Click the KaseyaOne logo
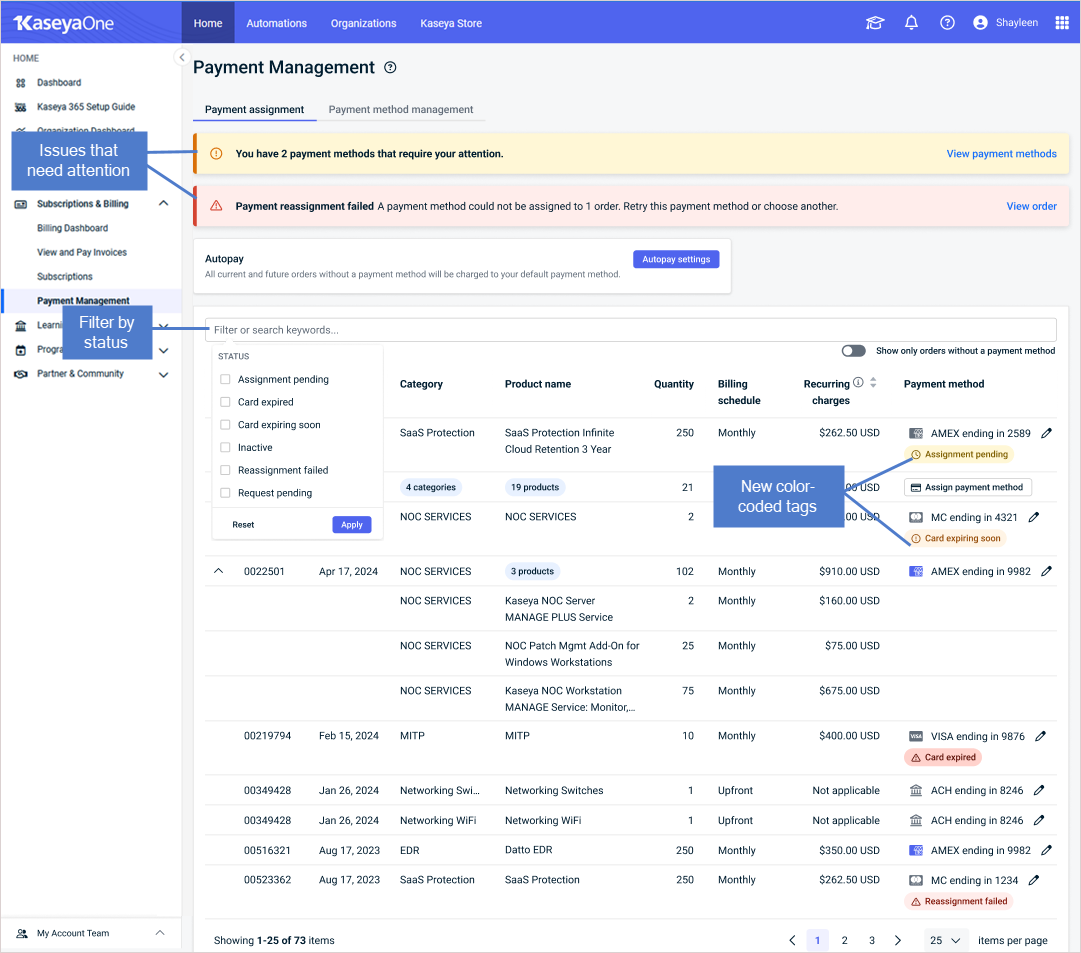This screenshot has height=953, width=1081. coord(63,23)
